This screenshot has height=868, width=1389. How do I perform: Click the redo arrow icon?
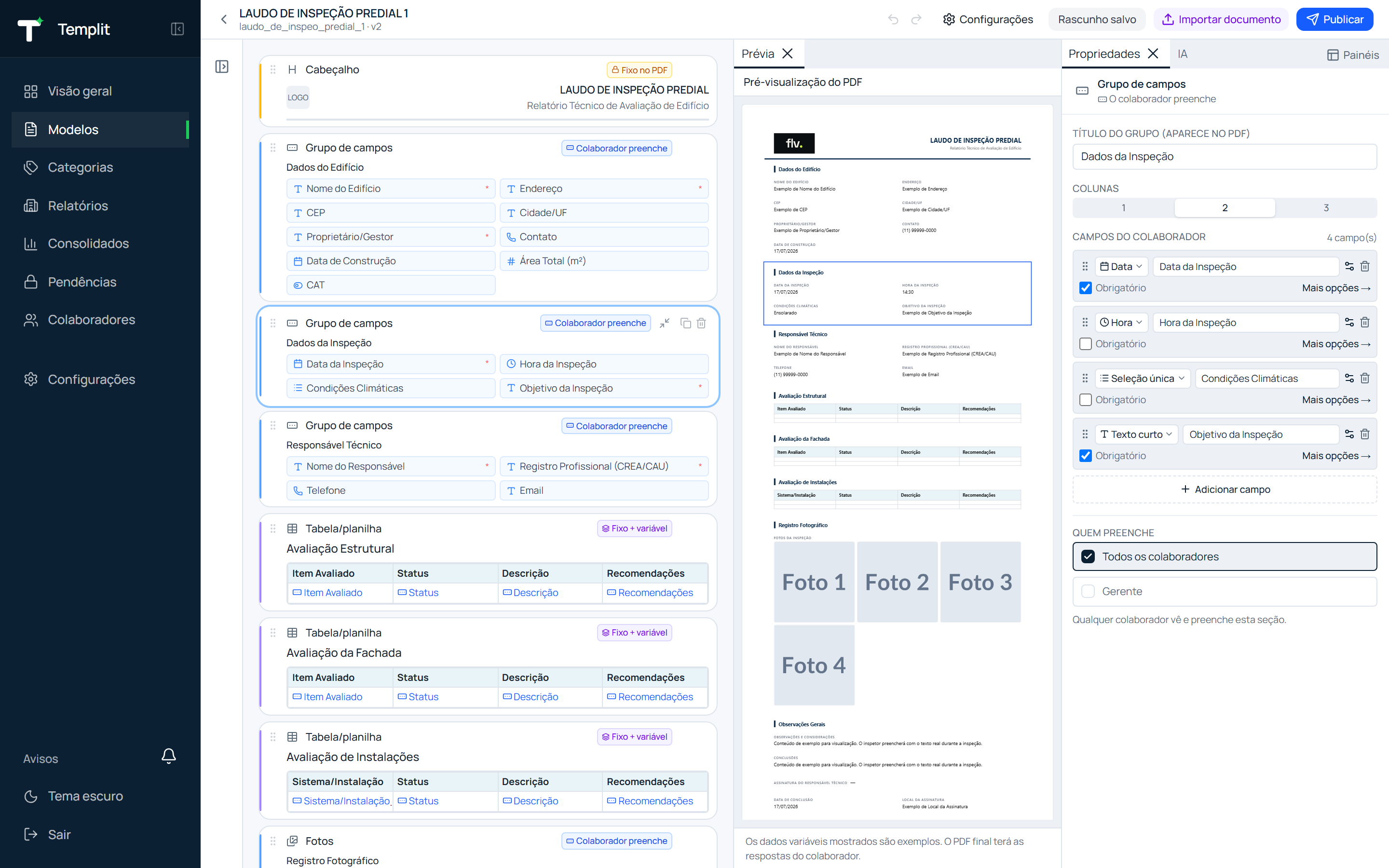coord(917,19)
